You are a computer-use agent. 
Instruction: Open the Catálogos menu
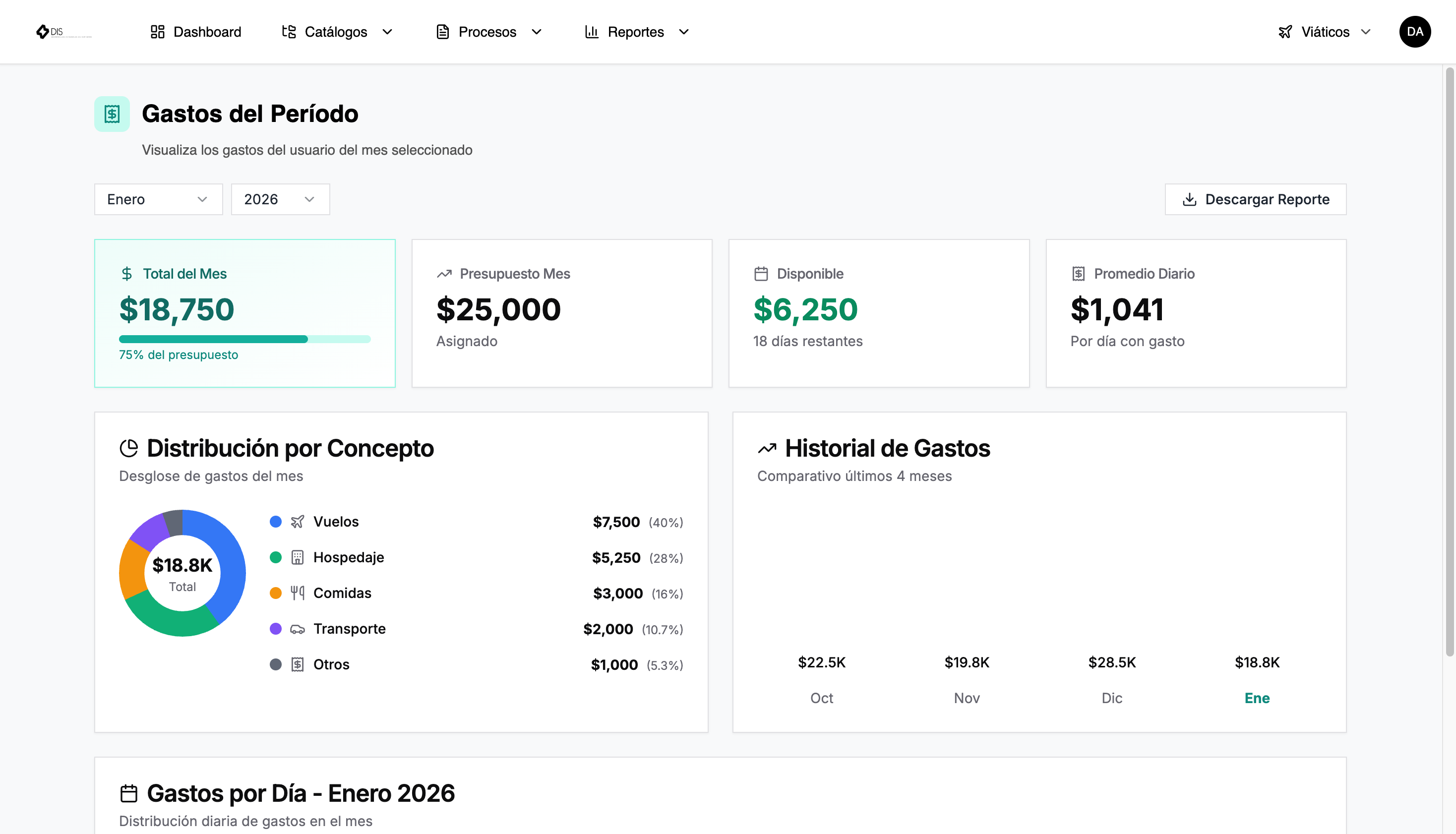point(337,32)
